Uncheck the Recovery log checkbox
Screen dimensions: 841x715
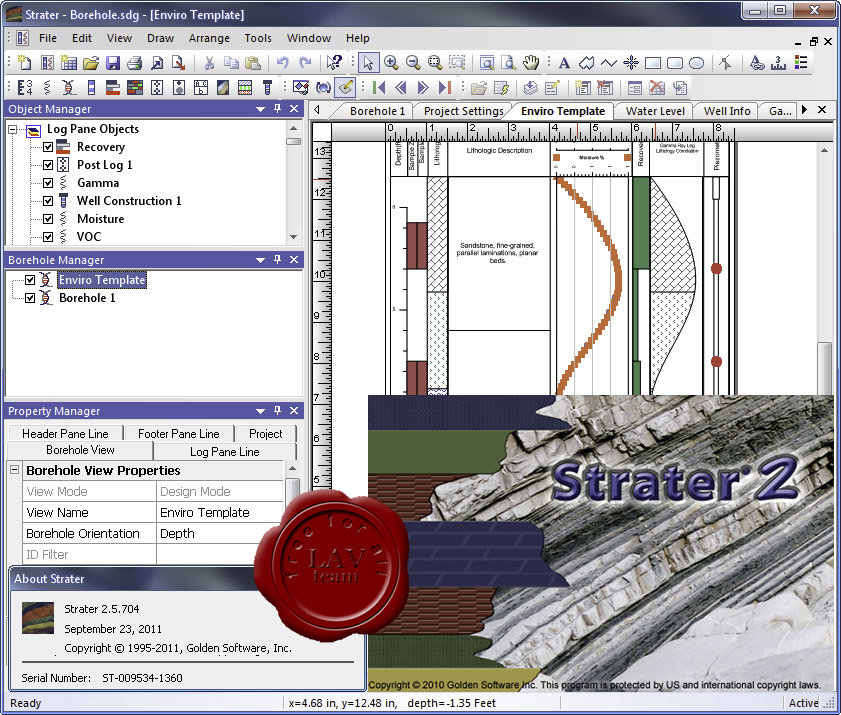click(x=48, y=147)
